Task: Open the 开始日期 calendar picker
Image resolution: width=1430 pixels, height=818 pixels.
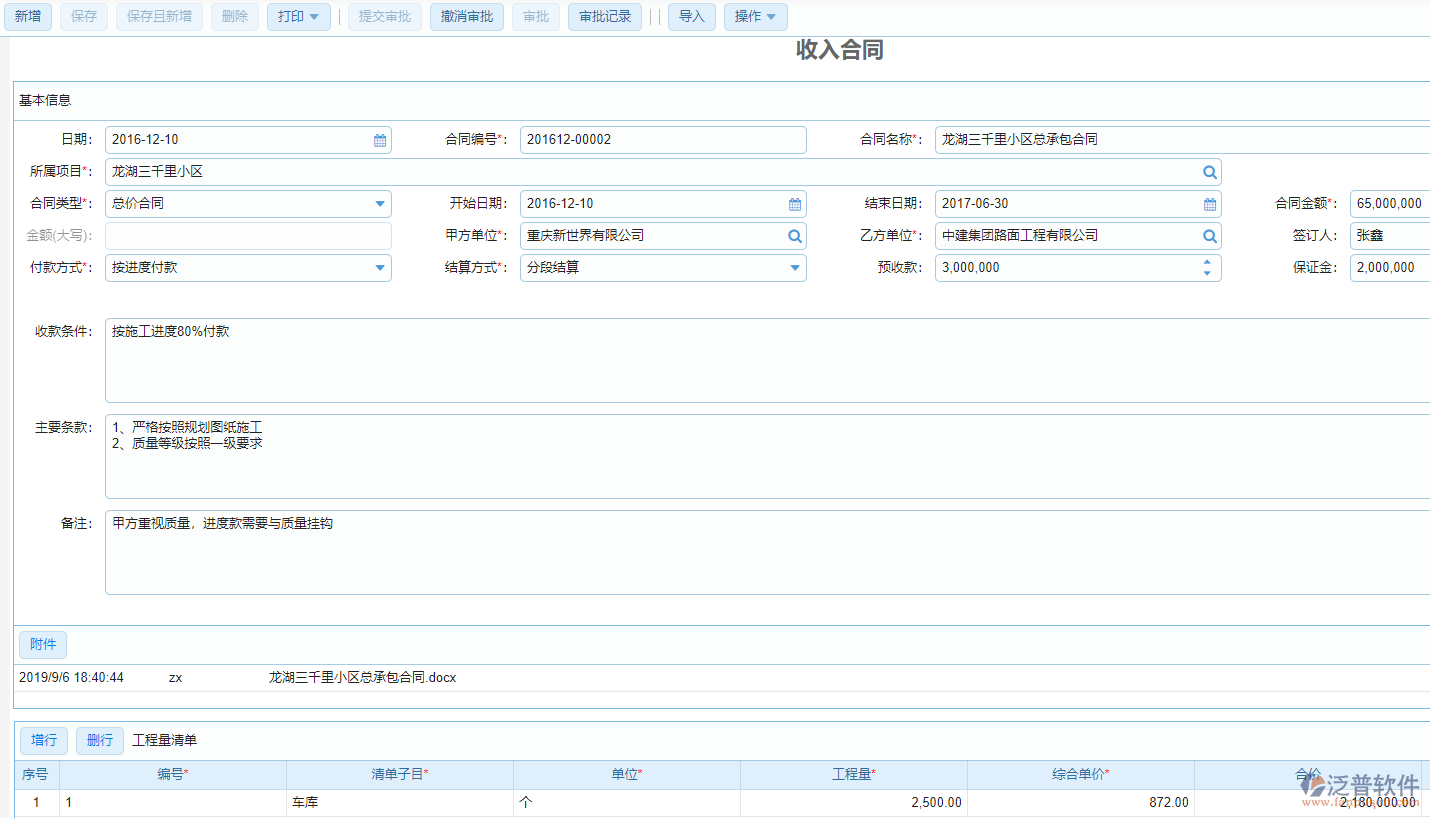Action: (x=795, y=203)
